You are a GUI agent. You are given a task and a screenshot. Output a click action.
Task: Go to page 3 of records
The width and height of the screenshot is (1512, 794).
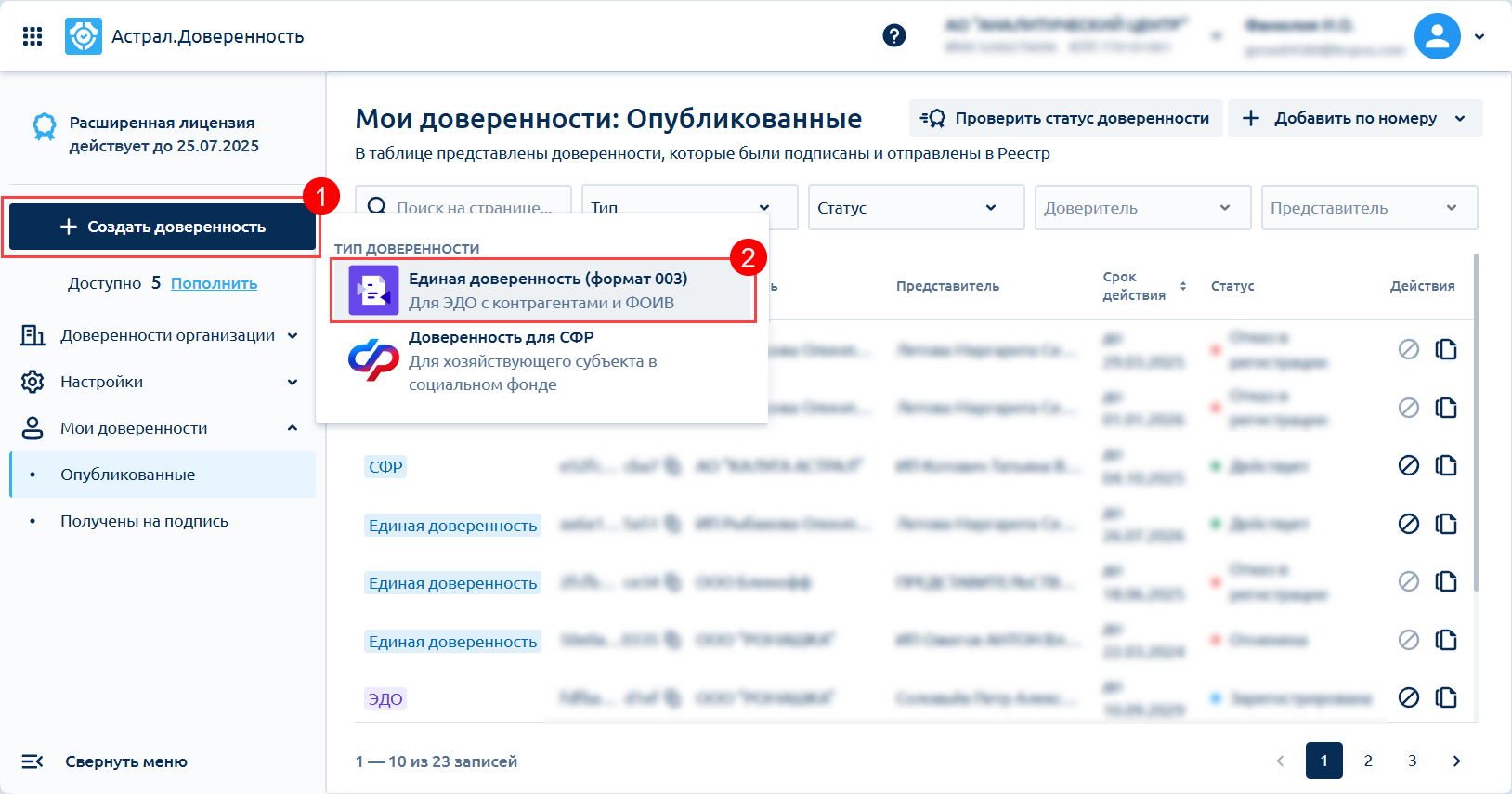[1413, 761]
